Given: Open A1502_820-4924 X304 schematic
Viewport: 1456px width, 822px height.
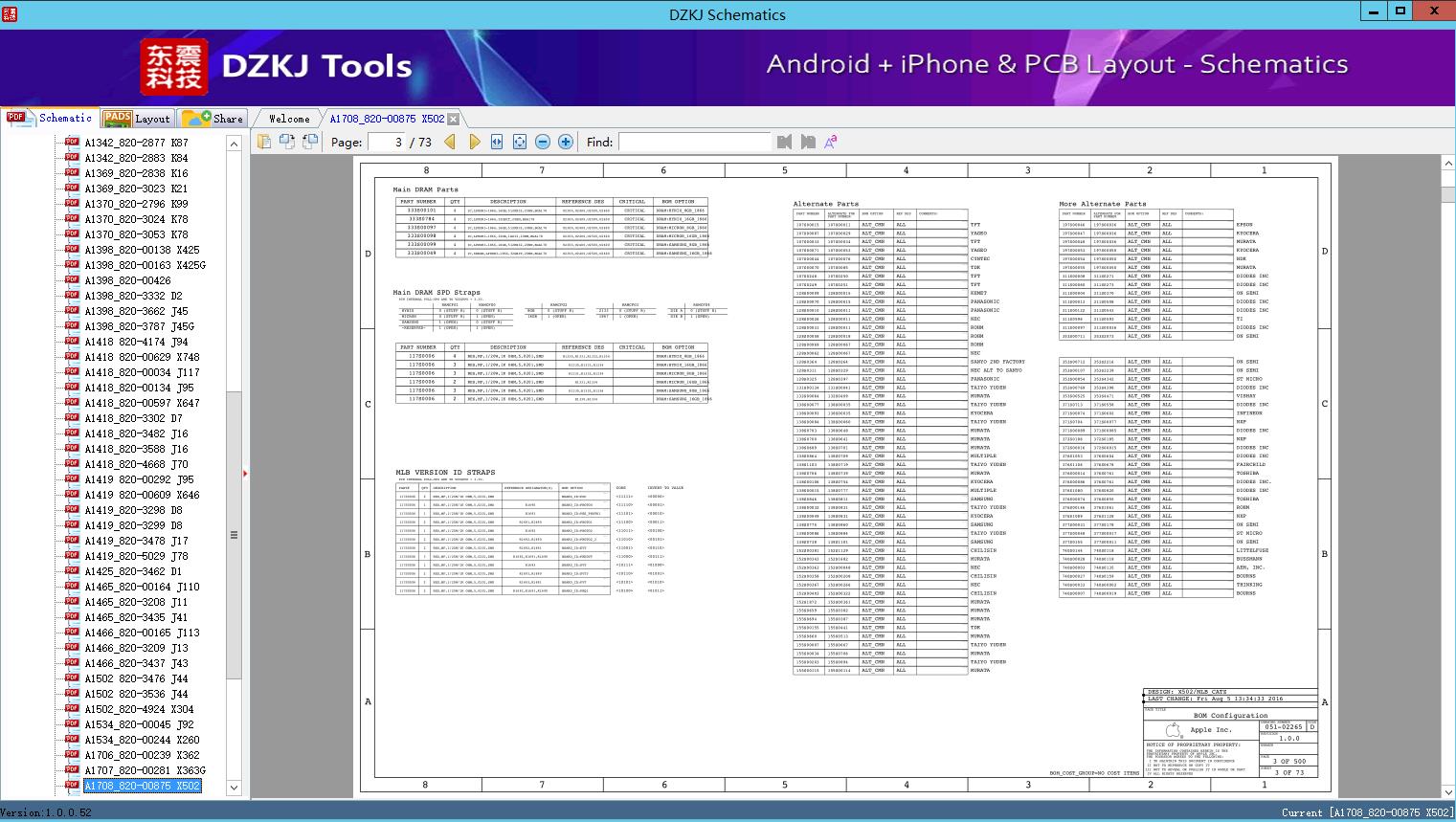Looking at the screenshot, I should coord(139,709).
